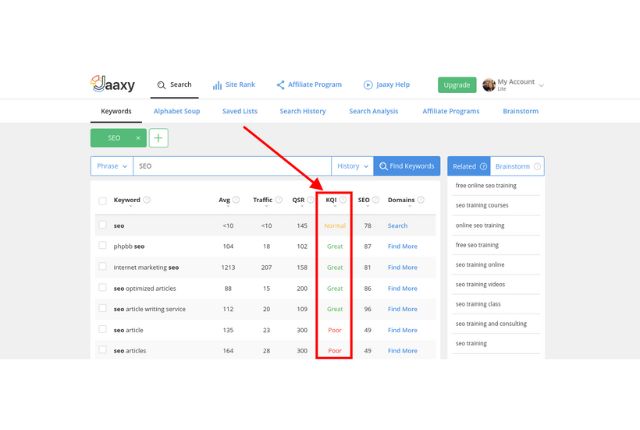Image resolution: width=640 pixels, height=430 pixels.
Task: Click related keyword 'seo training courses'
Action: [482, 205]
